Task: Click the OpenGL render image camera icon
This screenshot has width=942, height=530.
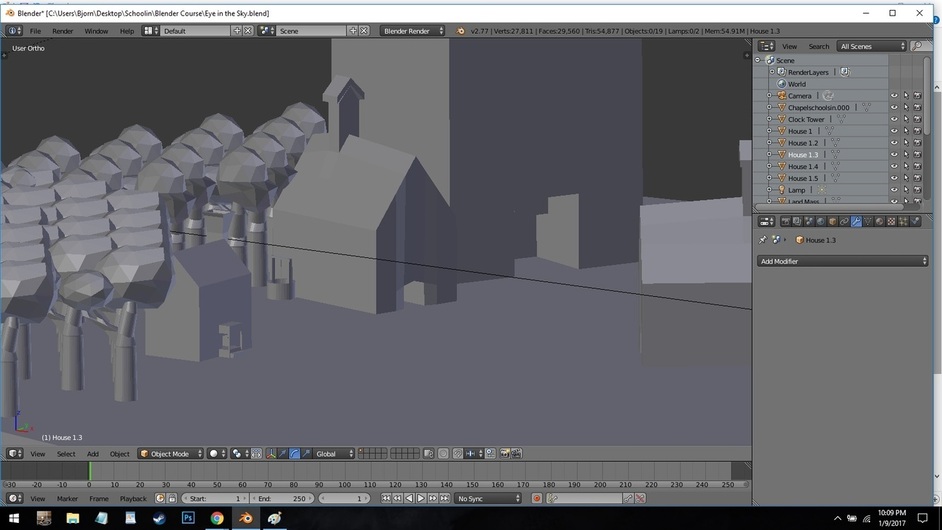Action: 505,454
